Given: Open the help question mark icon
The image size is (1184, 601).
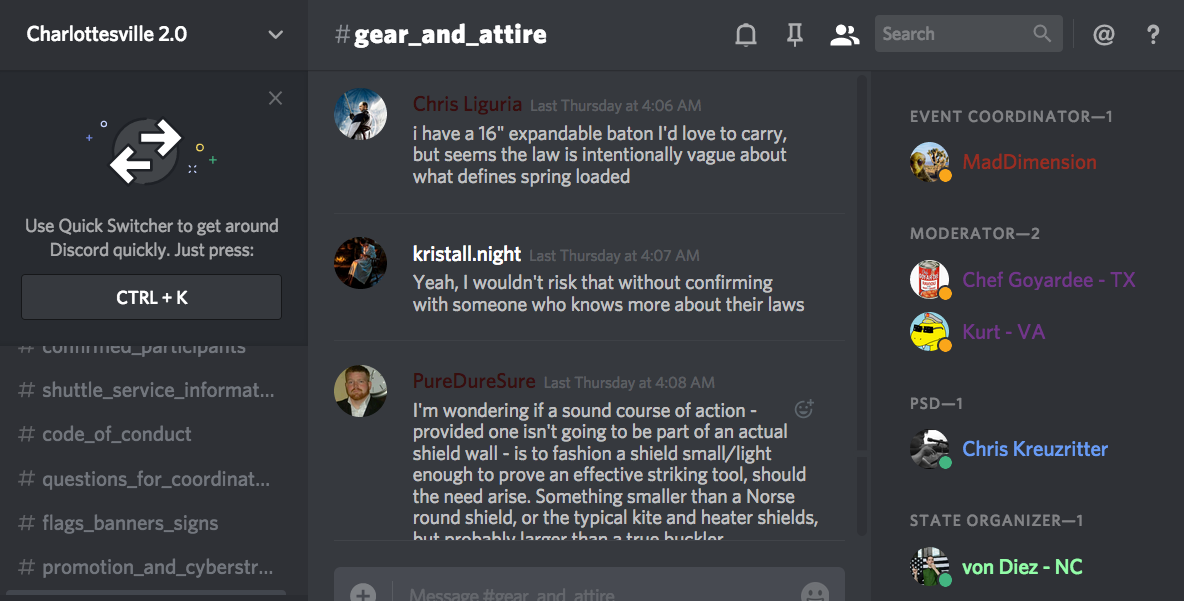Looking at the screenshot, I should (1153, 35).
